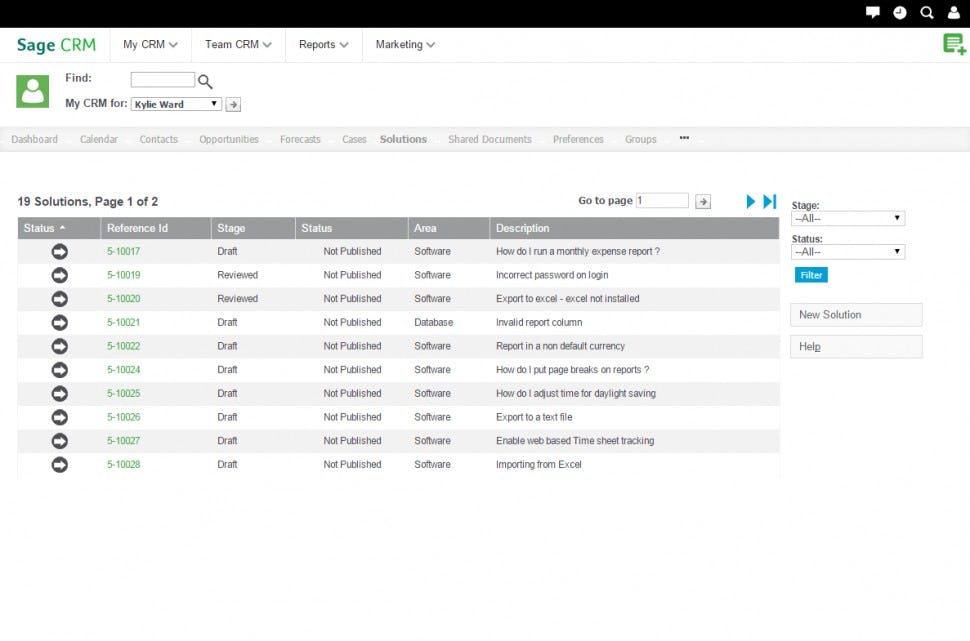Click 'Invalid report column' description
This screenshot has width=970, height=641.
point(539,322)
